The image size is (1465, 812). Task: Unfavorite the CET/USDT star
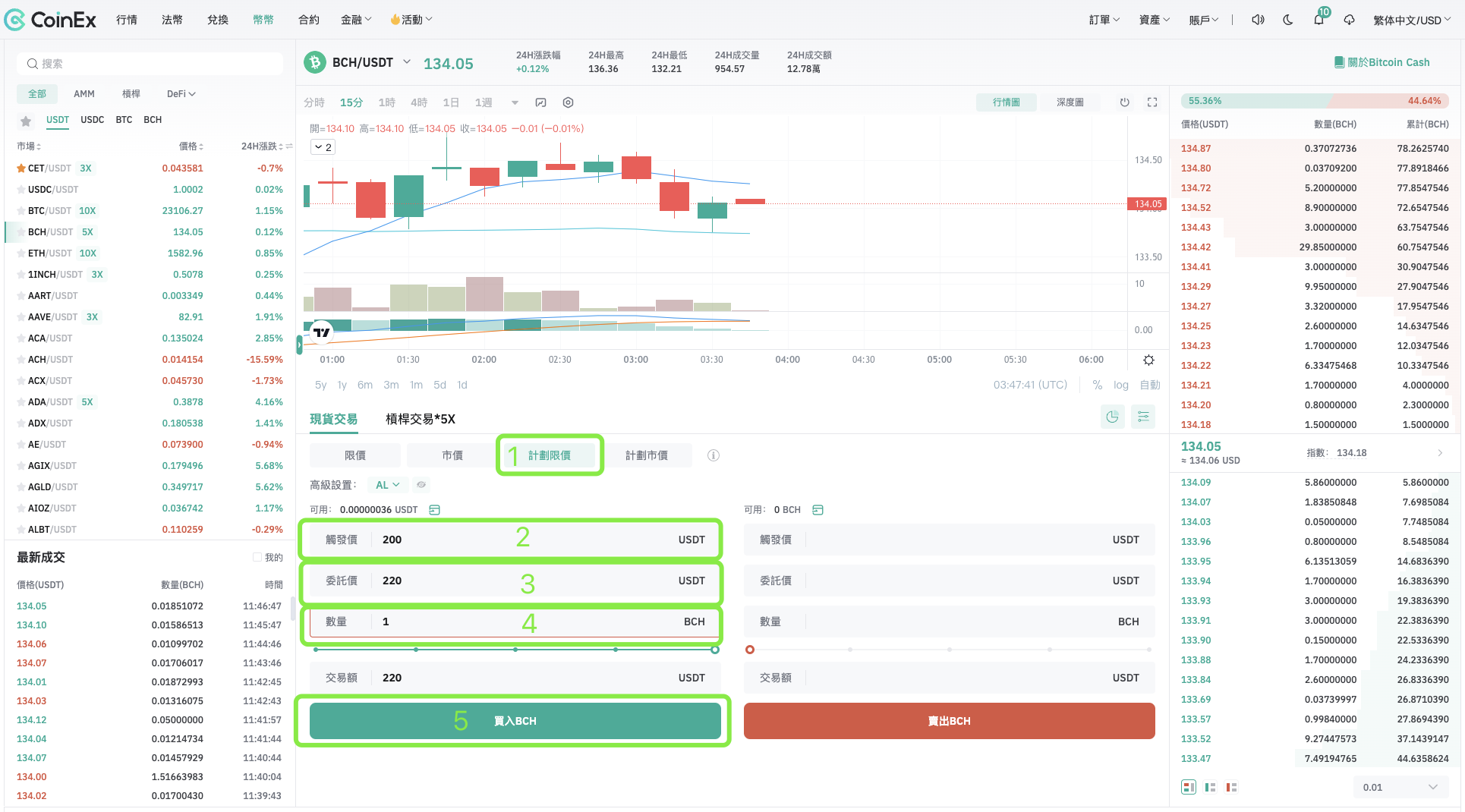tap(21, 168)
